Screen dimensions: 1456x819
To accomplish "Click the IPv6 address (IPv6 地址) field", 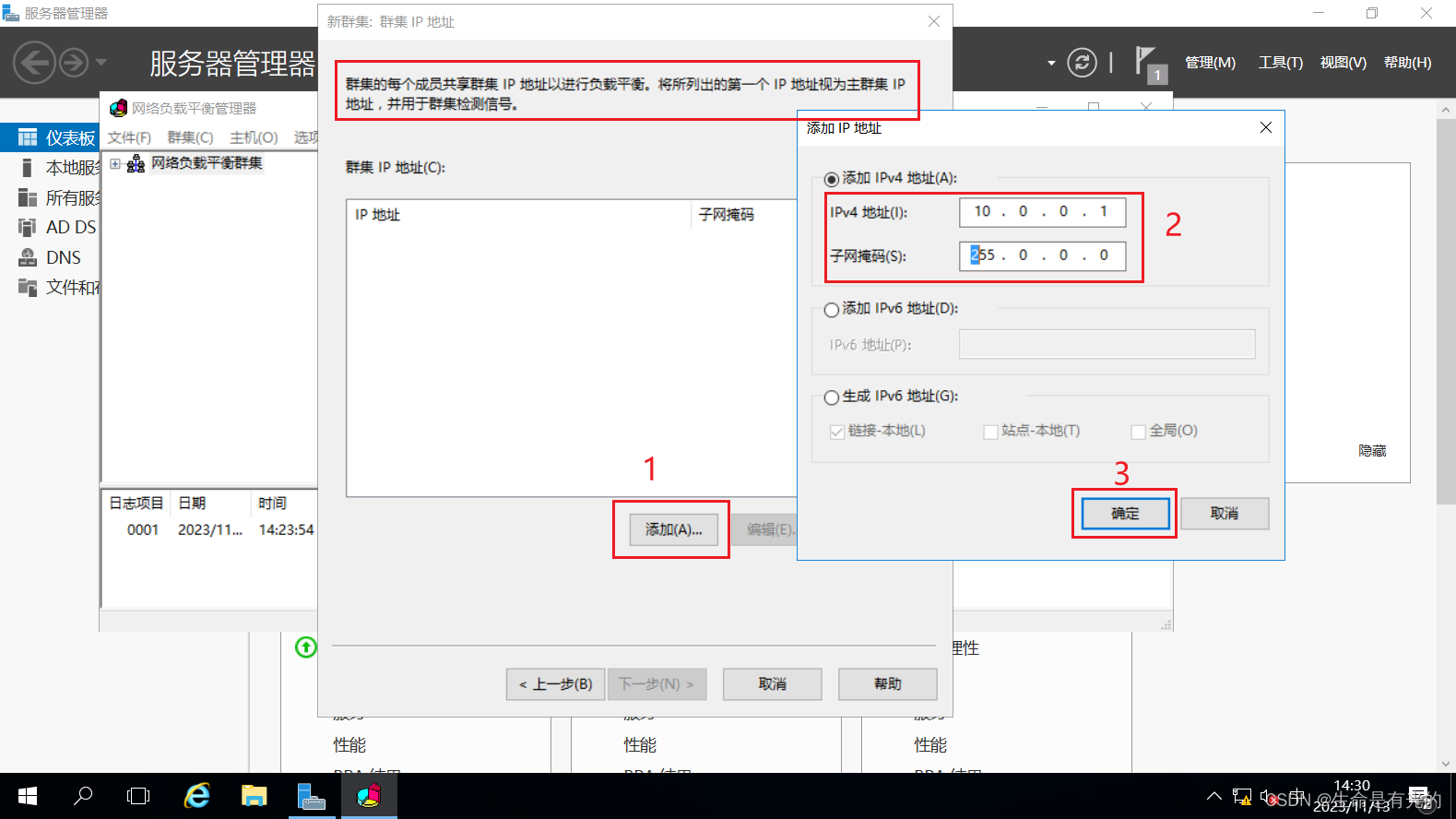I will click(x=1107, y=344).
